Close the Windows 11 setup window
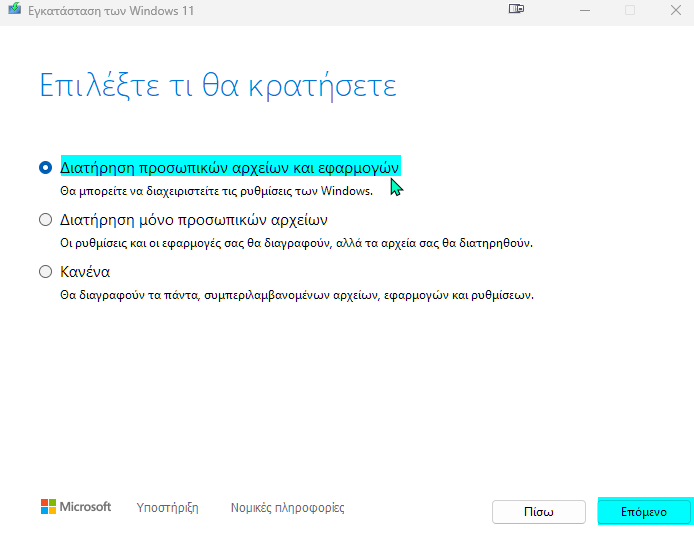 [675, 10]
